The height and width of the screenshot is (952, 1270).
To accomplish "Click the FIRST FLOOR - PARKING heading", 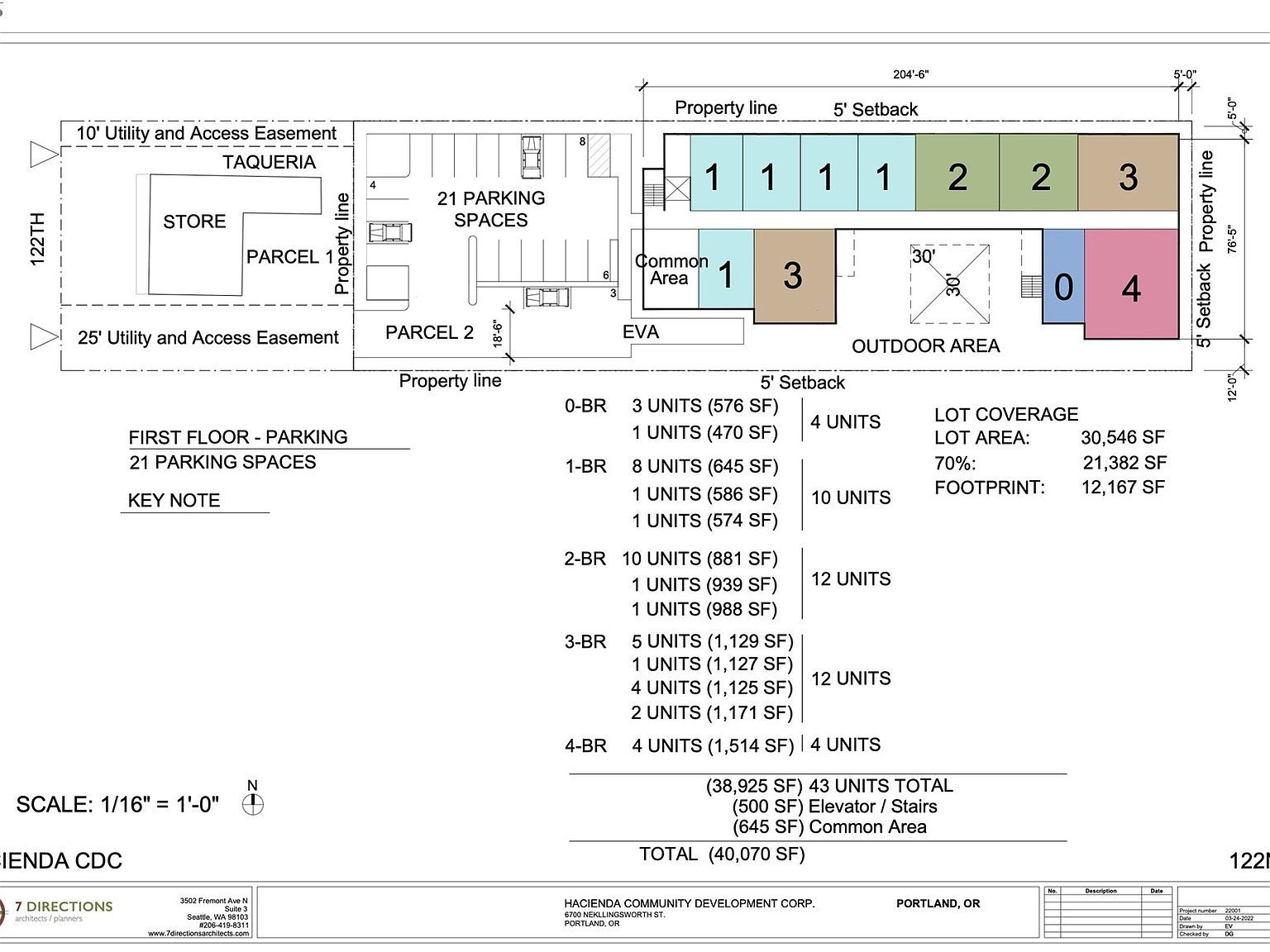I will pos(238,437).
